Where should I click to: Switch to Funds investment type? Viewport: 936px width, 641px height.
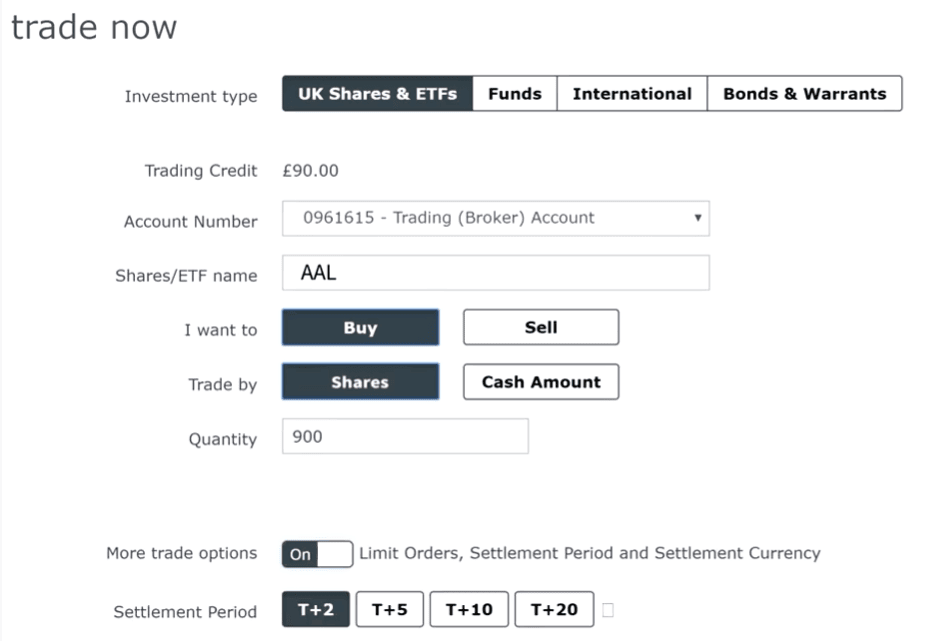pos(515,94)
